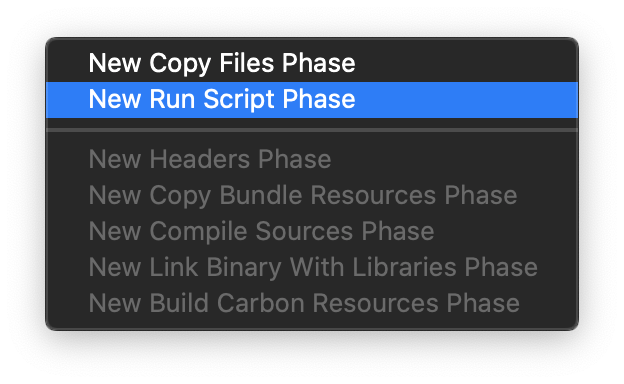The height and width of the screenshot is (384, 624).
Task: Click the disabled Link Binary With Libraries entry
Action: pyautogui.click(x=312, y=267)
